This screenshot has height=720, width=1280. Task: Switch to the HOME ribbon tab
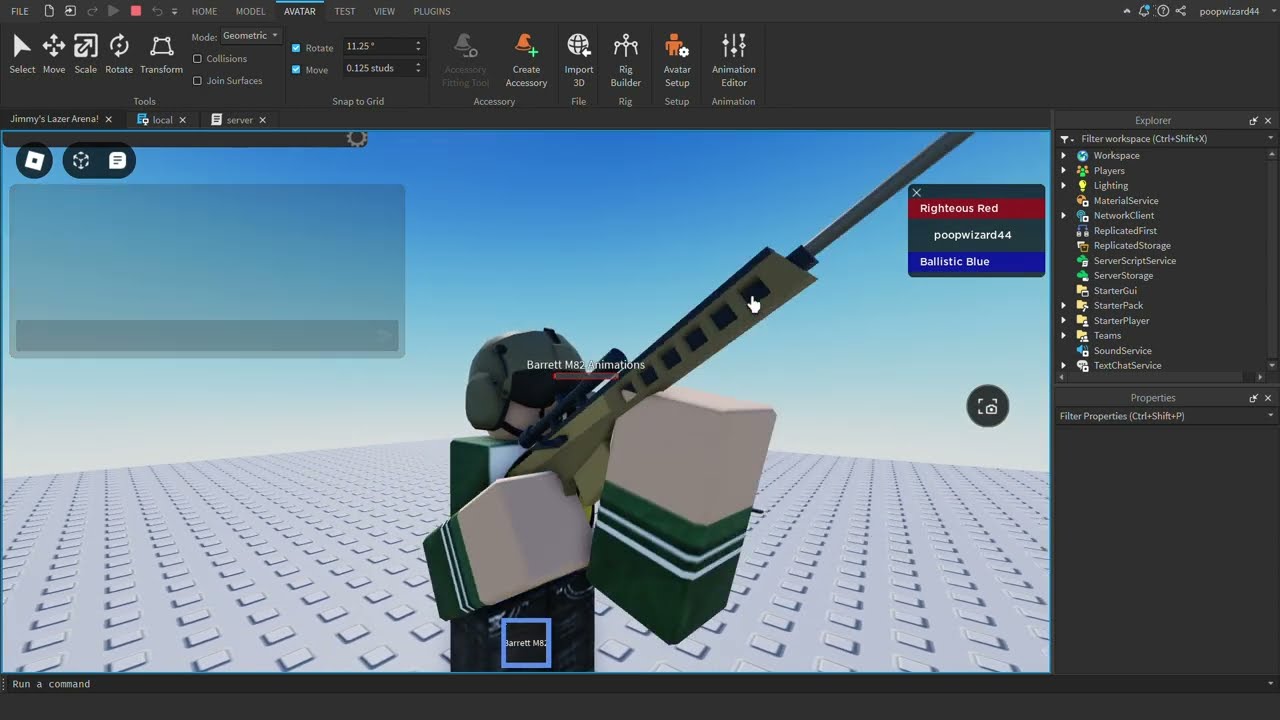204,11
